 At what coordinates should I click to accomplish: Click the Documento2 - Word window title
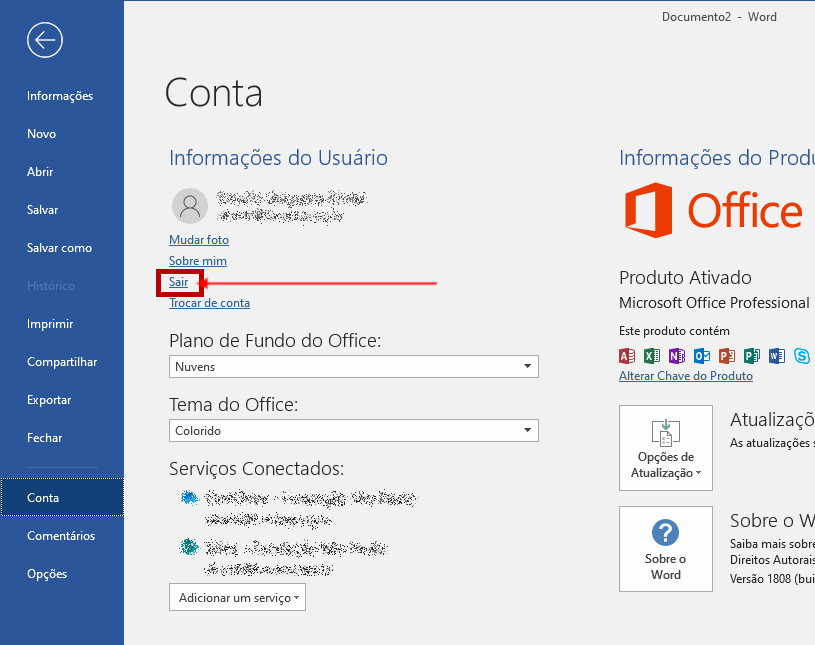tap(719, 17)
